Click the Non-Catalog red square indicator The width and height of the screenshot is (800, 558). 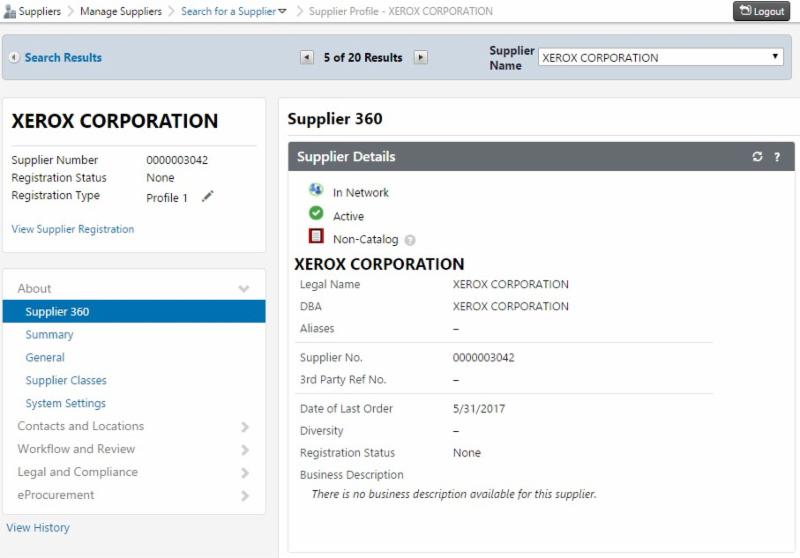316,237
